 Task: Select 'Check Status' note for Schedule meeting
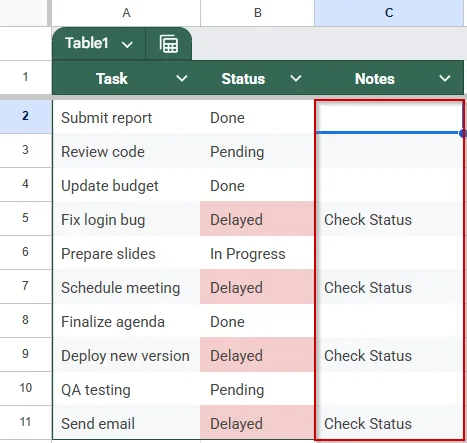coord(389,287)
